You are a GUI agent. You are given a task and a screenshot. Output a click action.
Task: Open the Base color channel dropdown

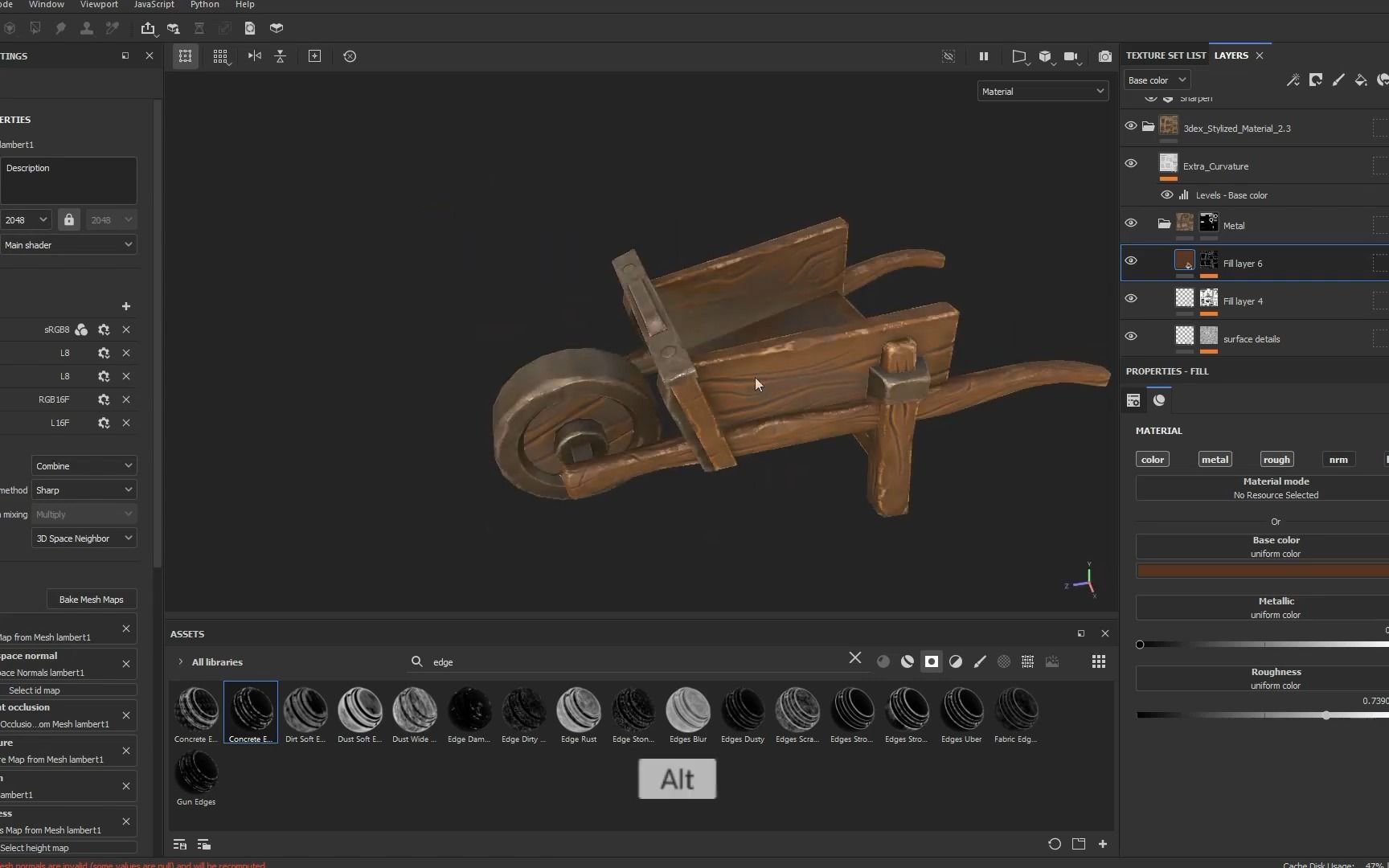click(1157, 80)
